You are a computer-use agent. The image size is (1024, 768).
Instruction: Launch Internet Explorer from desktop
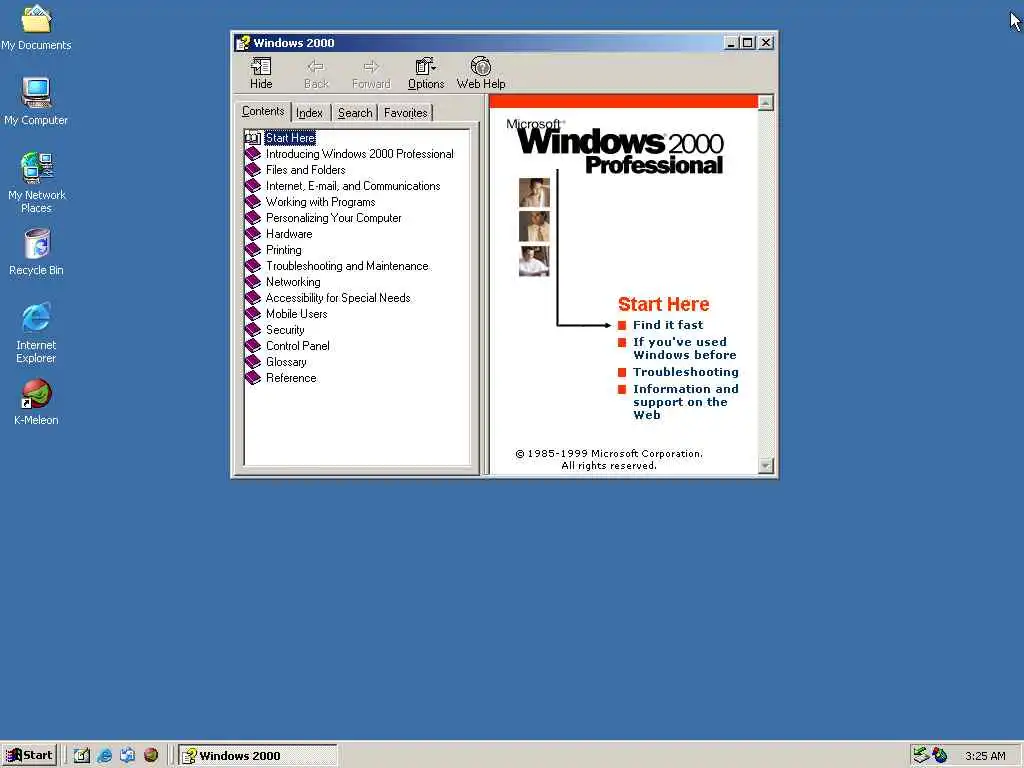coord(36,333)
